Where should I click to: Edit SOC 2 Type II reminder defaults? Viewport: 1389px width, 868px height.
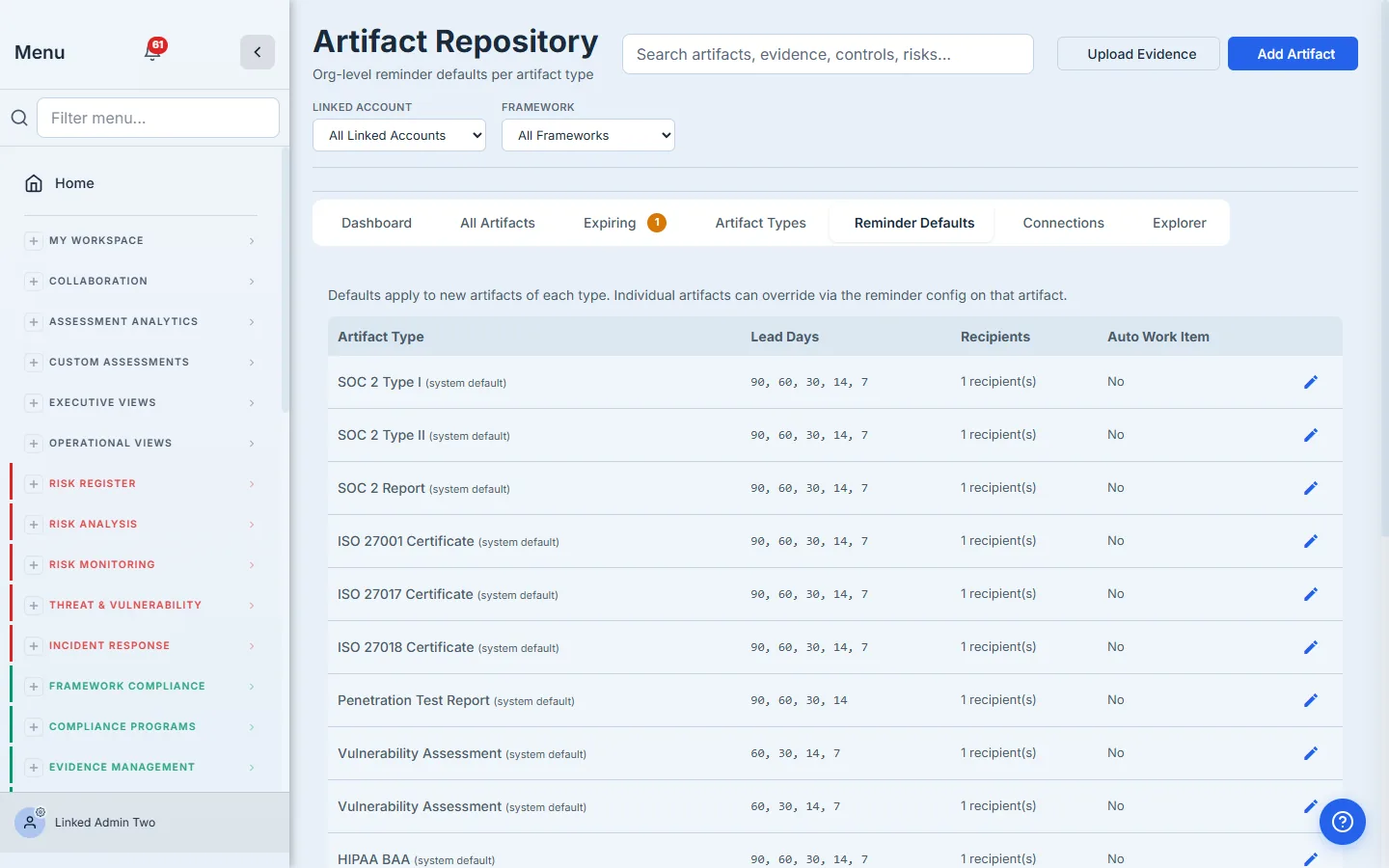(1311, 435)
